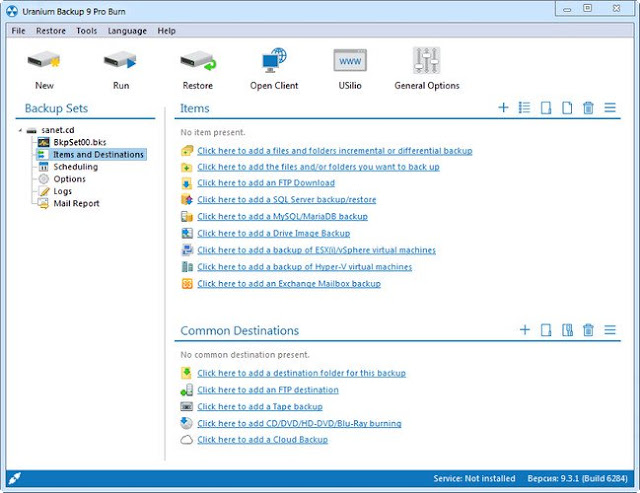Viewport: 640px width, 493px height.
Task: Click the Uranium Backup title bar app icon
Action: pyautogui.click(x=12, y=11)
